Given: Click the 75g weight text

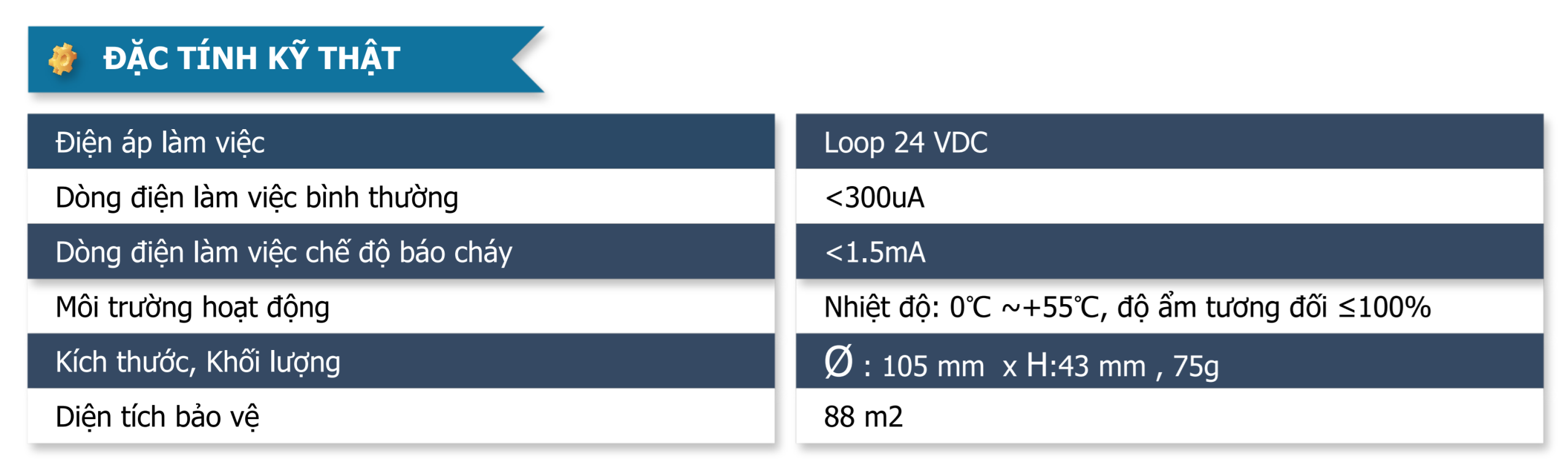Looking at the screenshot, I should [x=1196, y=367].
